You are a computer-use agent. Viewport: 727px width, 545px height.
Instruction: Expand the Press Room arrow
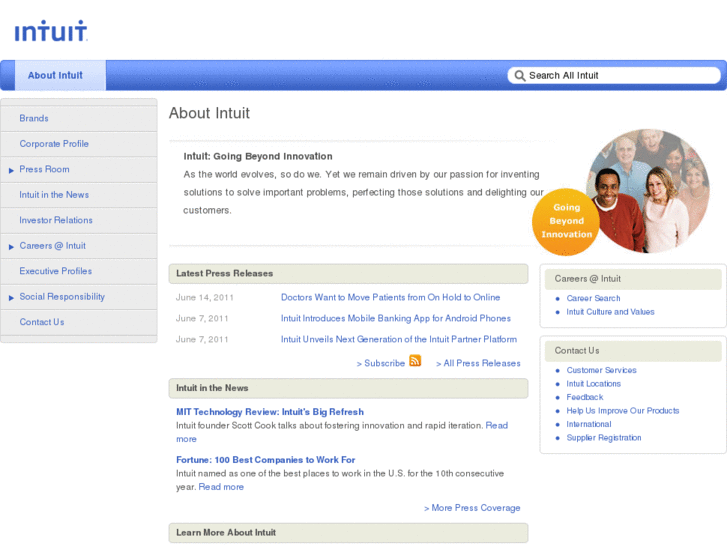click(11, 170)
